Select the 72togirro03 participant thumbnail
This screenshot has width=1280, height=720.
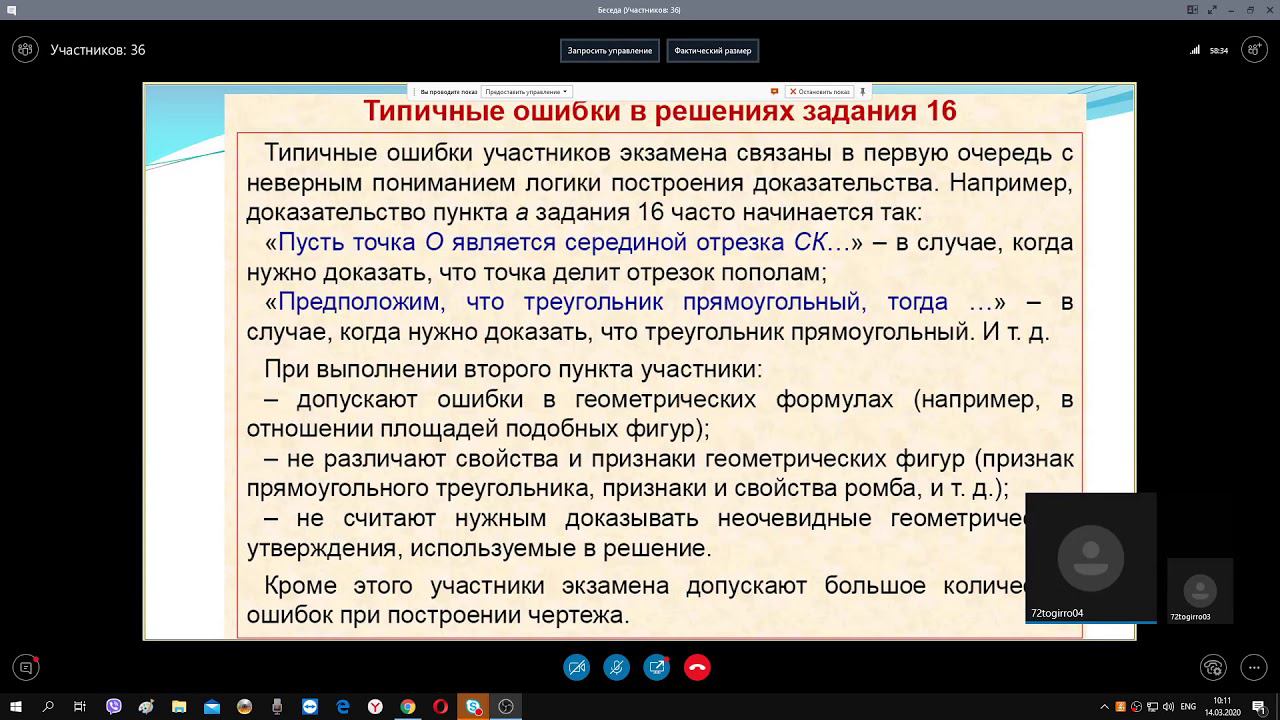click(x=1200, y=591)
